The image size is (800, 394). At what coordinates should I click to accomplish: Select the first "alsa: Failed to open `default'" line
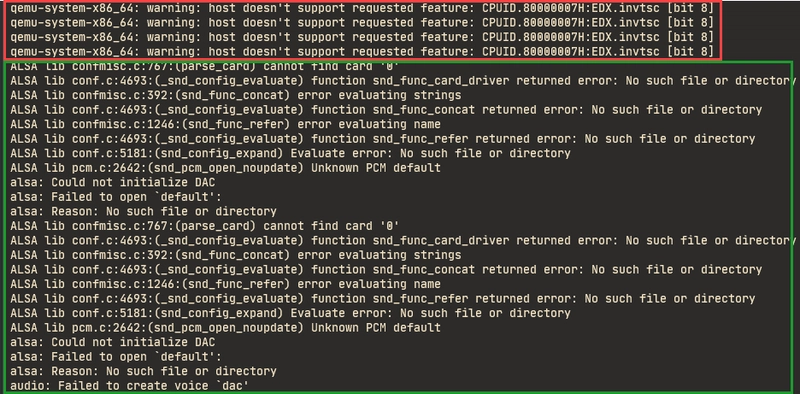tap(116, 197)
